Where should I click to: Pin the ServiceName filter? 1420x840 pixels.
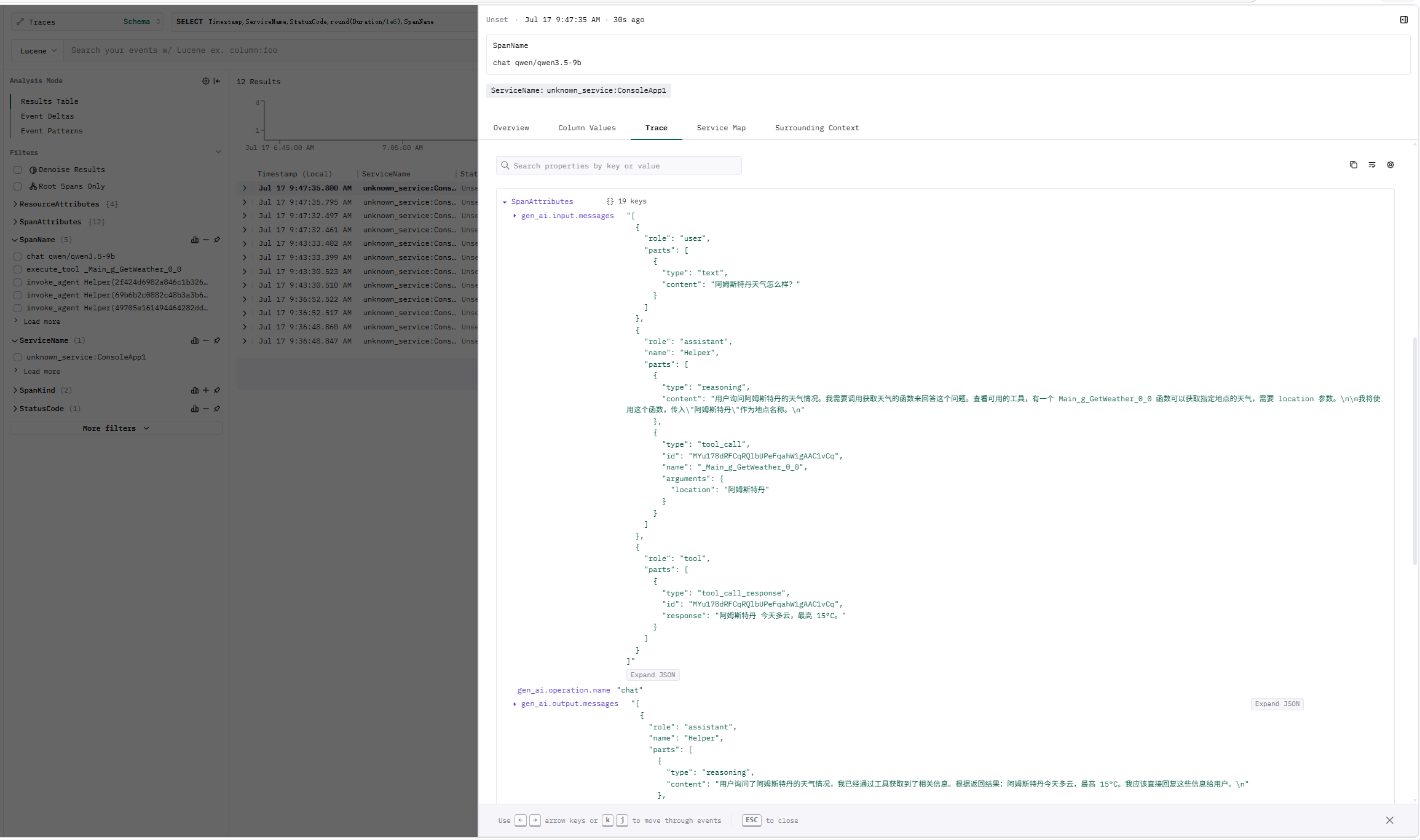[x=217, y=340]
